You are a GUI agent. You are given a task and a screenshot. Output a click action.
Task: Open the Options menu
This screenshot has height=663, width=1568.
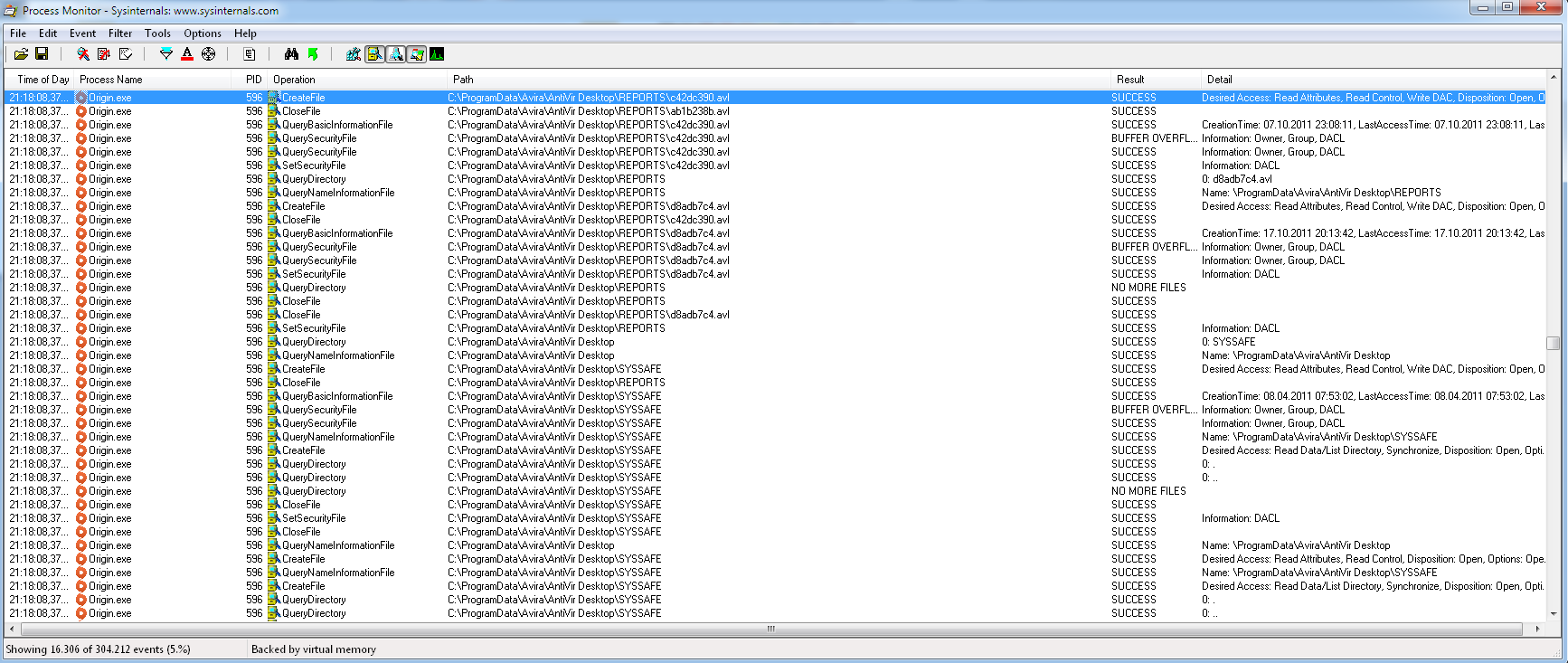tap(203, 33)
